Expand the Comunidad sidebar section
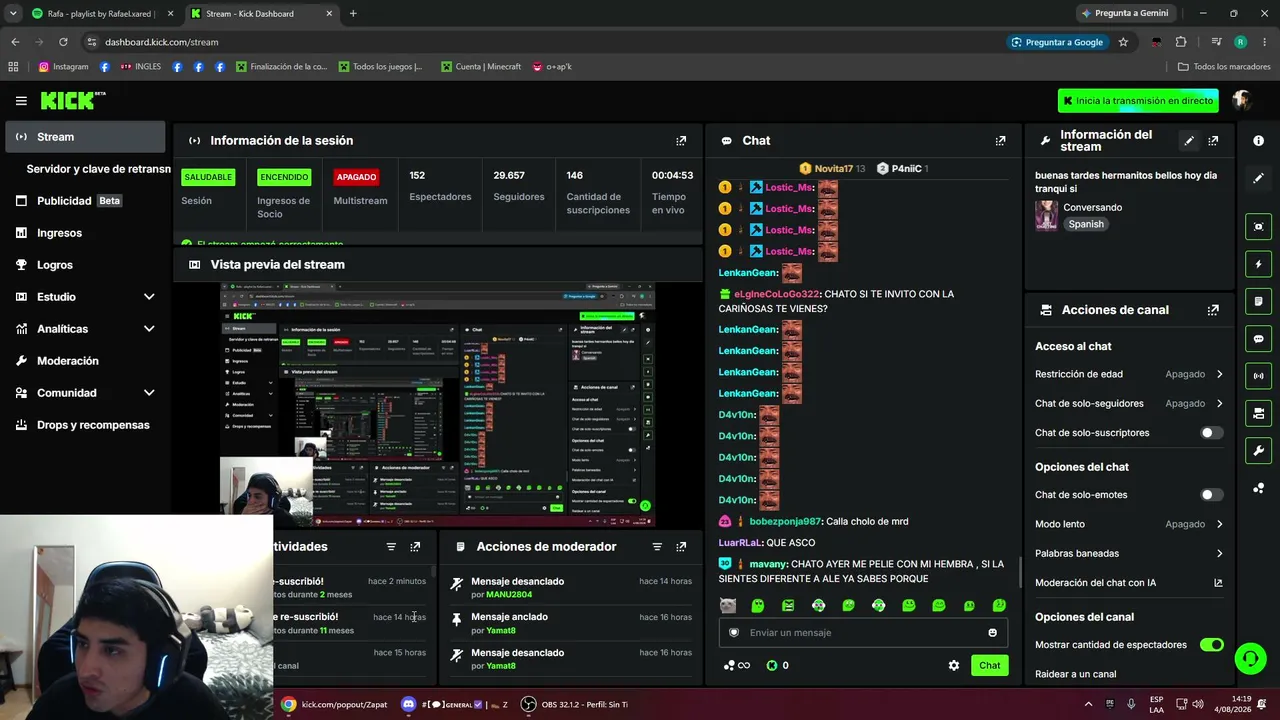The image size is (1280, 720). (149, 393)
